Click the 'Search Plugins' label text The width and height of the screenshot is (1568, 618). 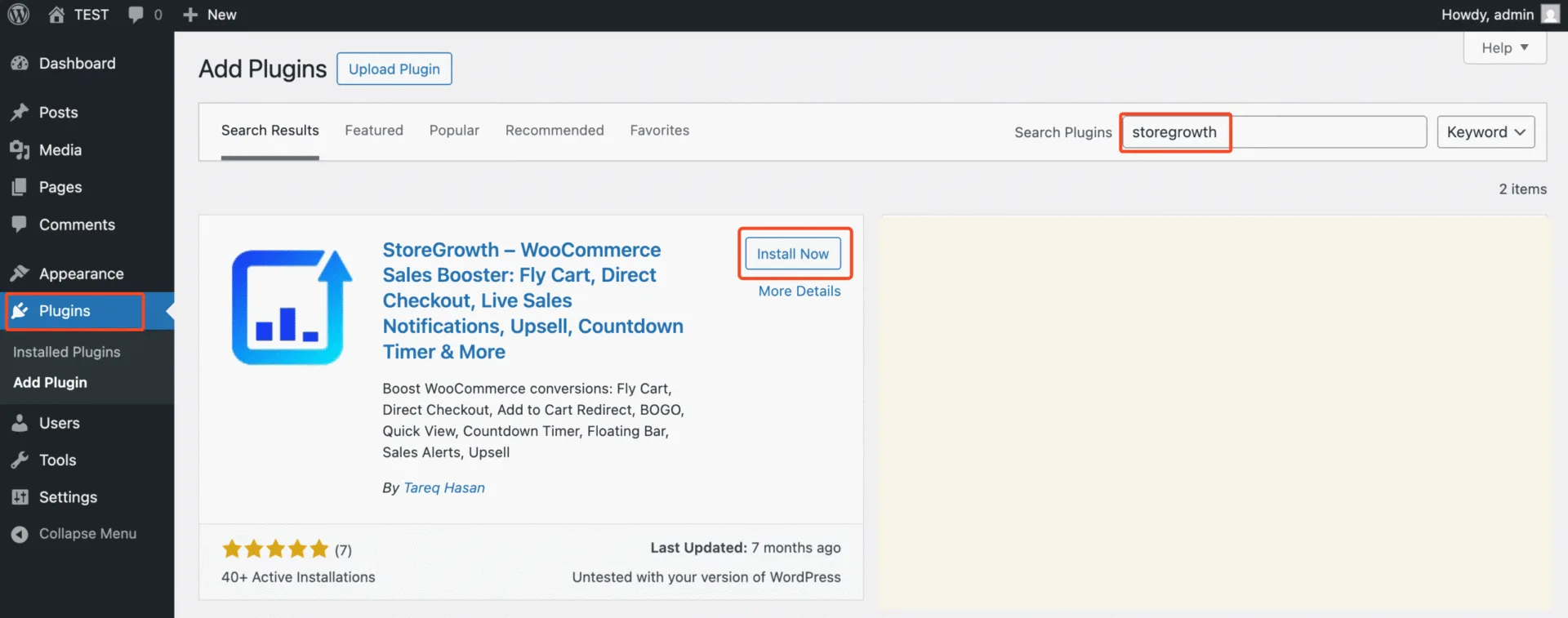[1063, 132]
